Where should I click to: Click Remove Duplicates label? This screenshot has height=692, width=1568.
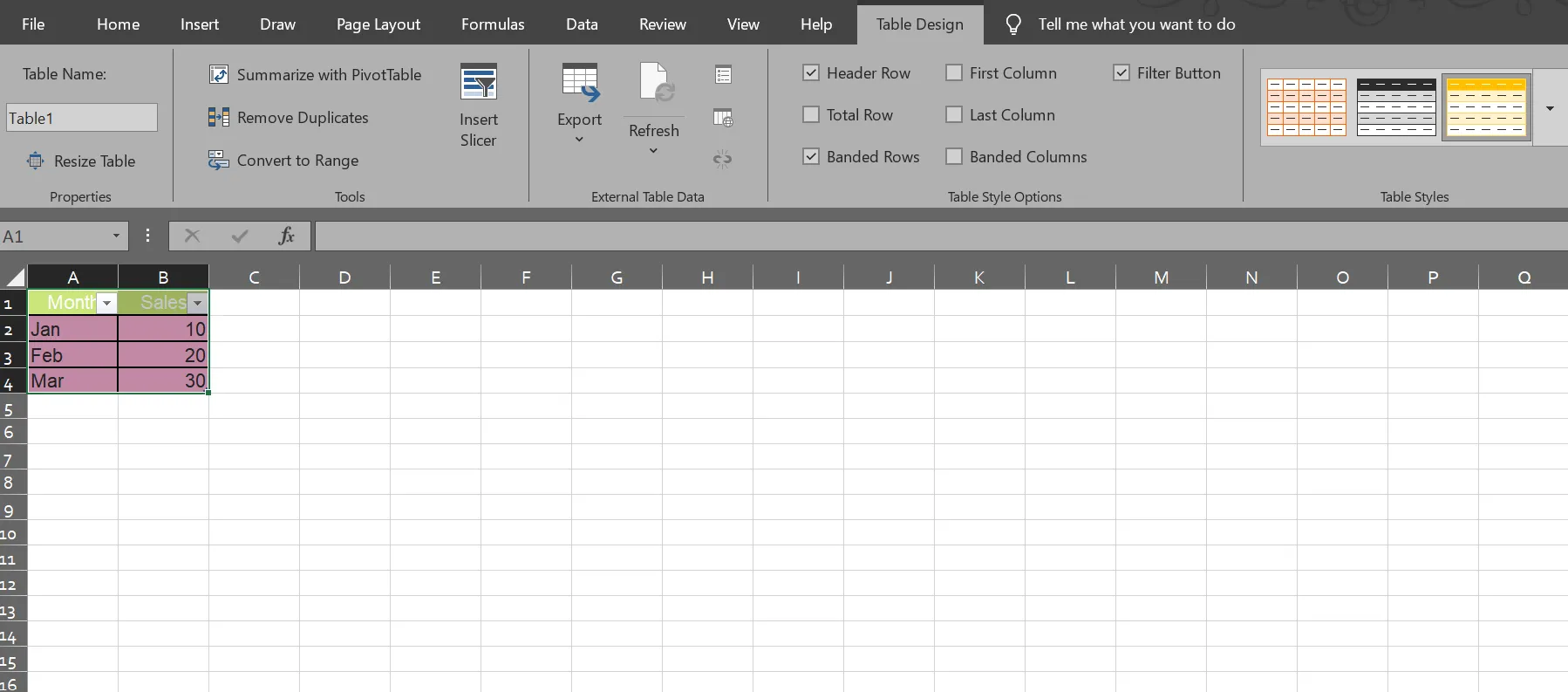click(x=303, y=117)
